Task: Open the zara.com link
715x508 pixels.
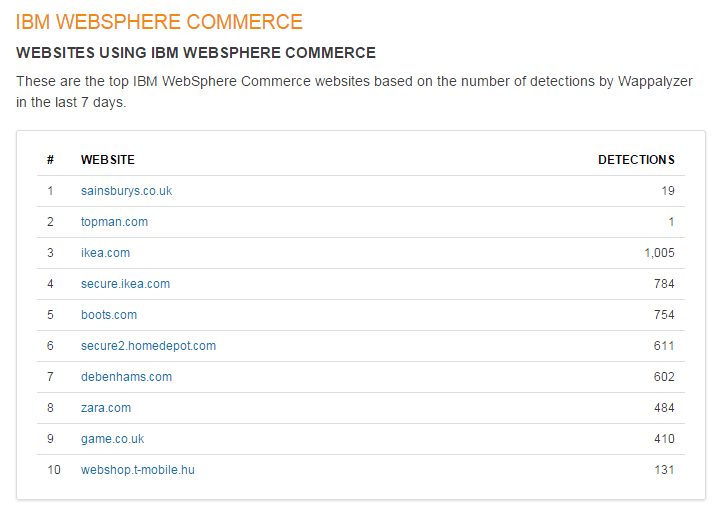Action: [106, 408]
